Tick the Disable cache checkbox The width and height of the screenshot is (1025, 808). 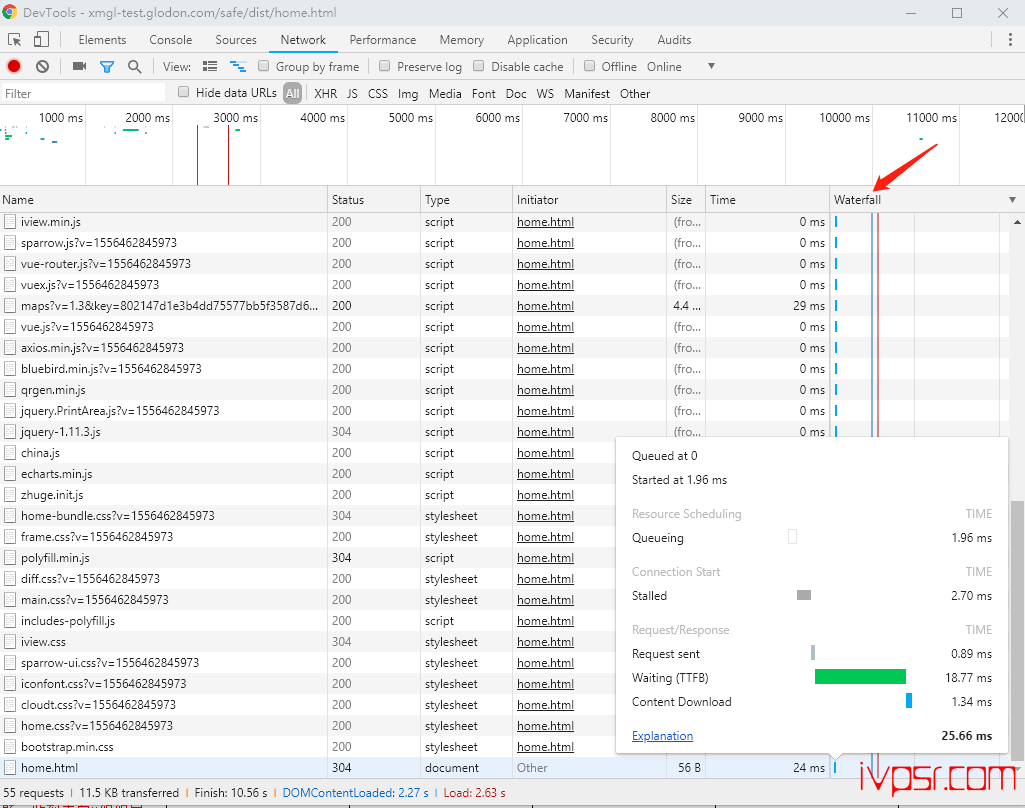point(479,66)
